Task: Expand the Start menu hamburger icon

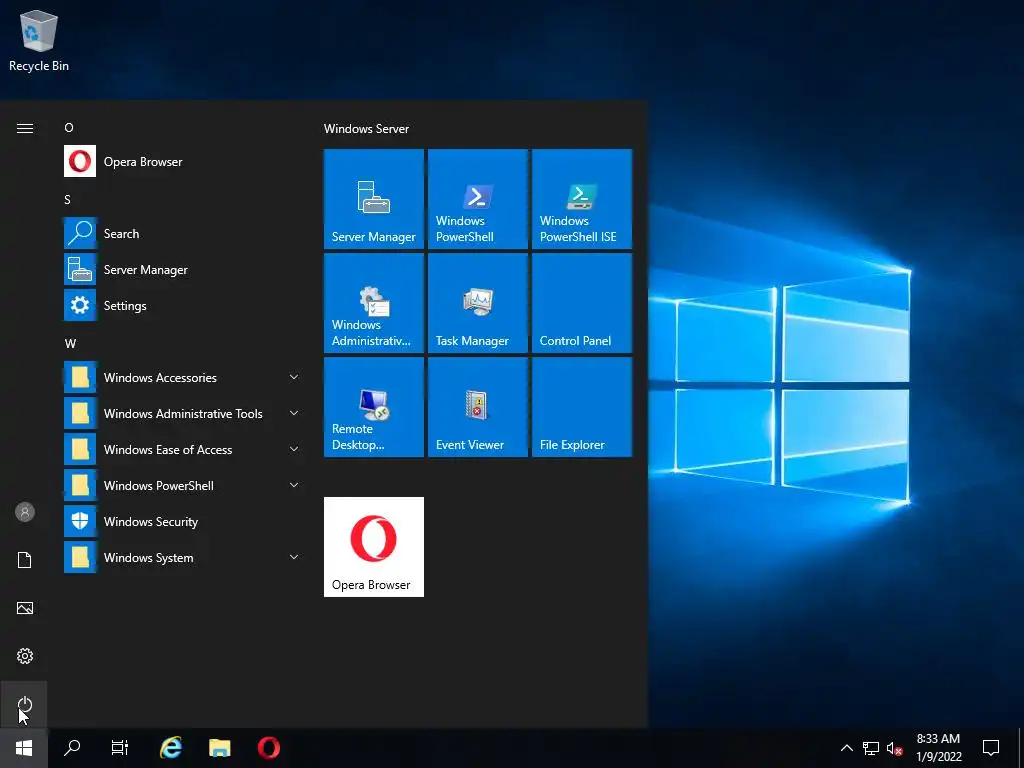Action: pos(25,128)
